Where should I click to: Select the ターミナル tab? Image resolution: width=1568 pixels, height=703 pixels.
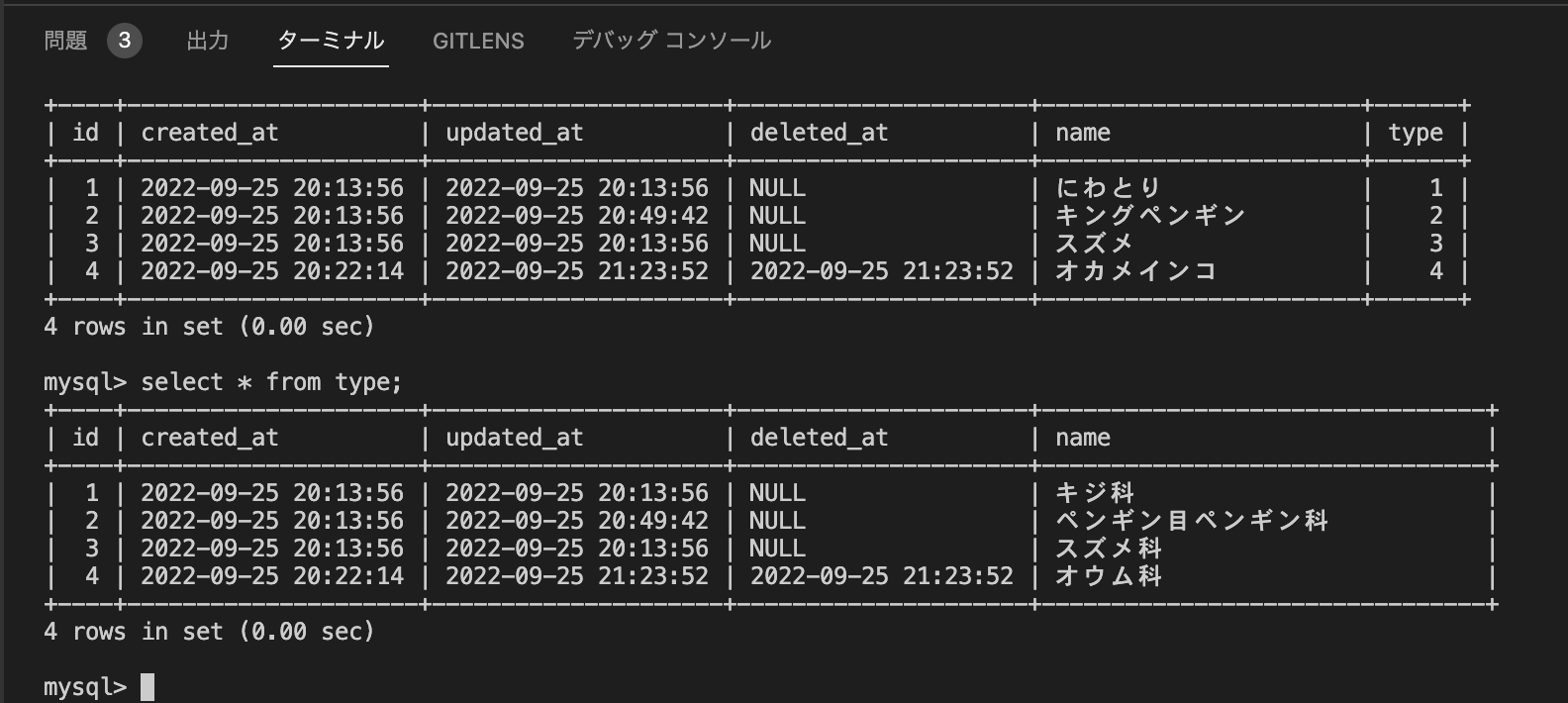(x=330, y=41)
